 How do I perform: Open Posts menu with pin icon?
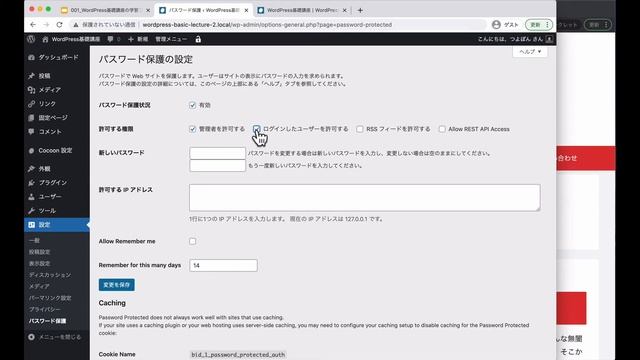coord(57,76)
